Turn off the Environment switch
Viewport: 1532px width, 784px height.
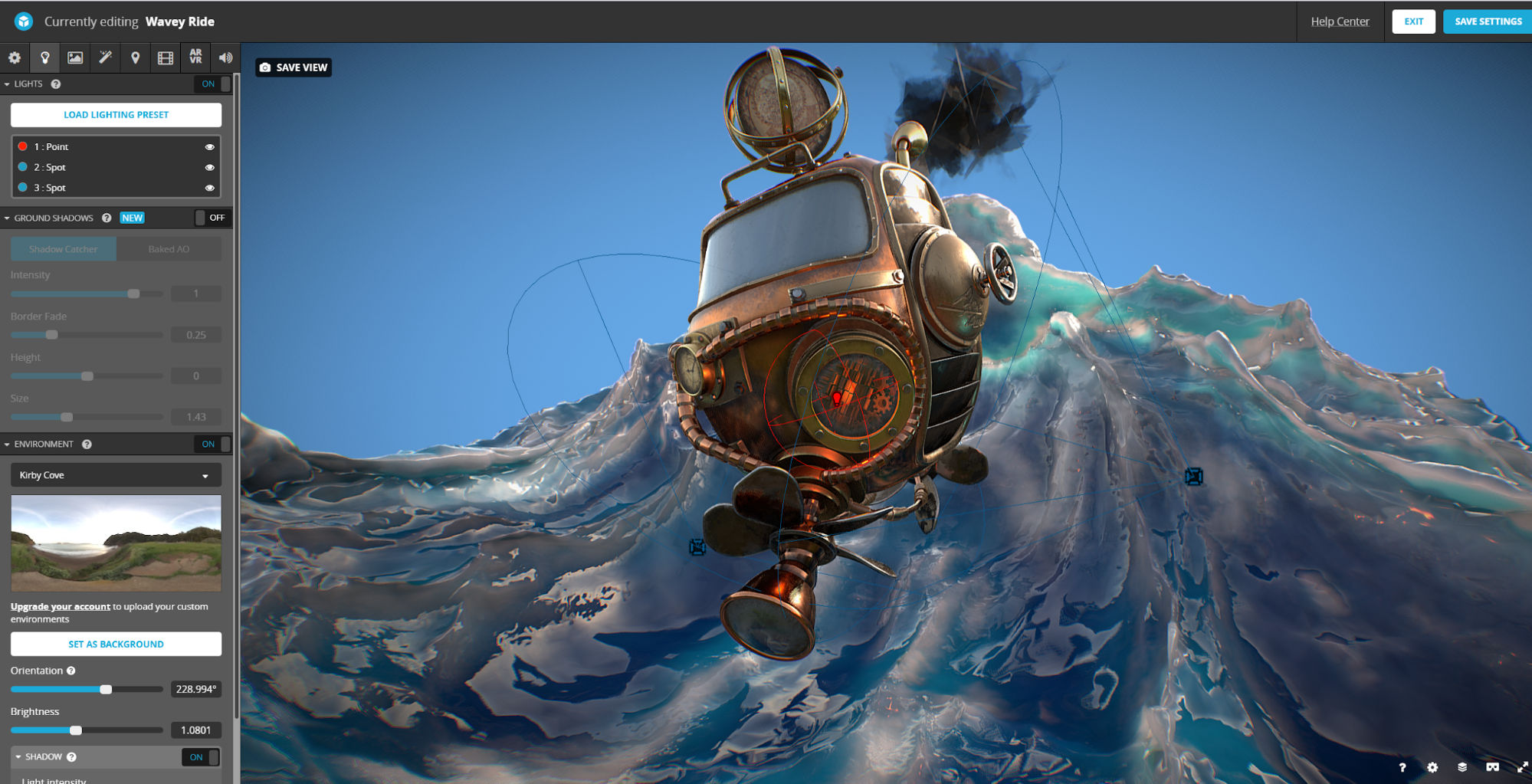coord(214,444)
